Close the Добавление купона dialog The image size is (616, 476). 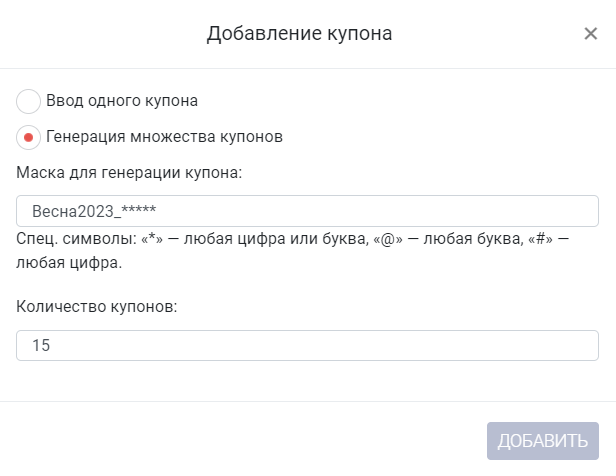tap(590, 34)
